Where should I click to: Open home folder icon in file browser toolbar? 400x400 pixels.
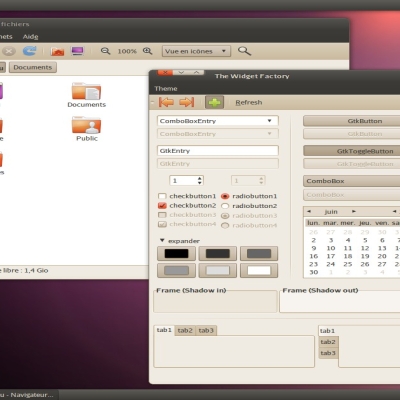57,51
